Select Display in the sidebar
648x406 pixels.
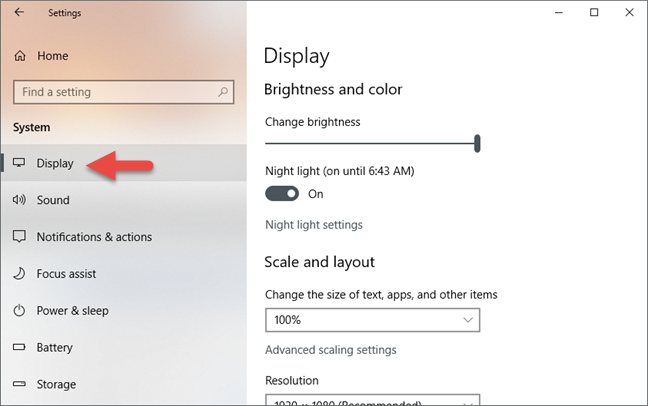pos(123,163)
